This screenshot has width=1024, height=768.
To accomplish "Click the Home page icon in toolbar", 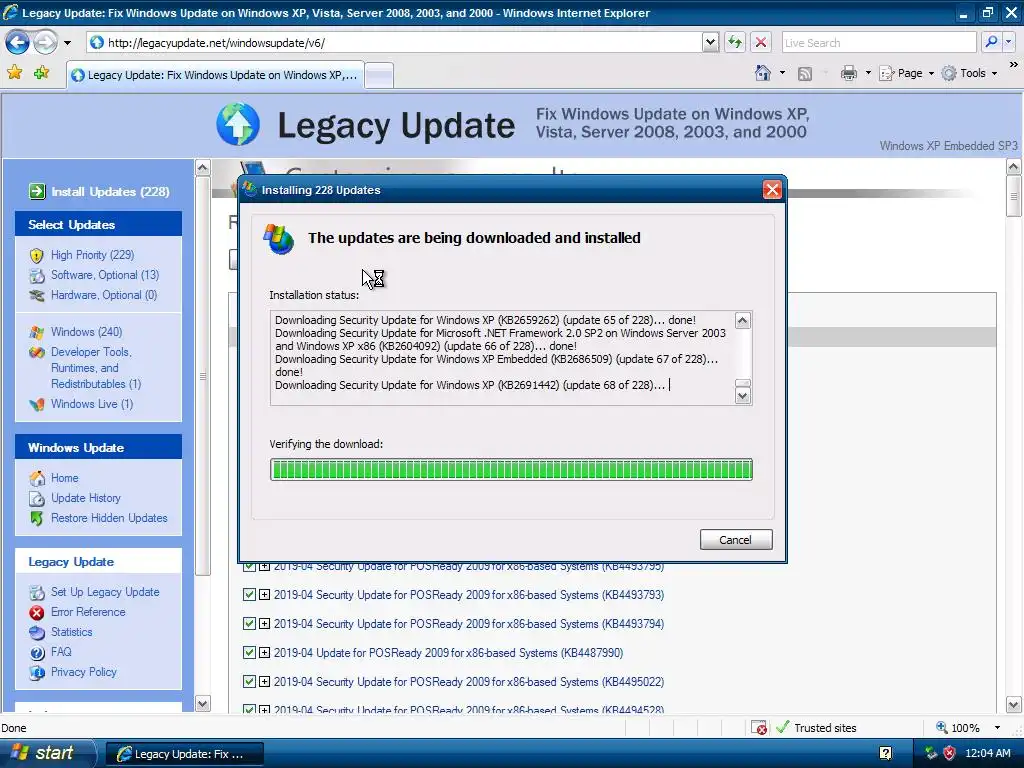I will tap(763, 73).
